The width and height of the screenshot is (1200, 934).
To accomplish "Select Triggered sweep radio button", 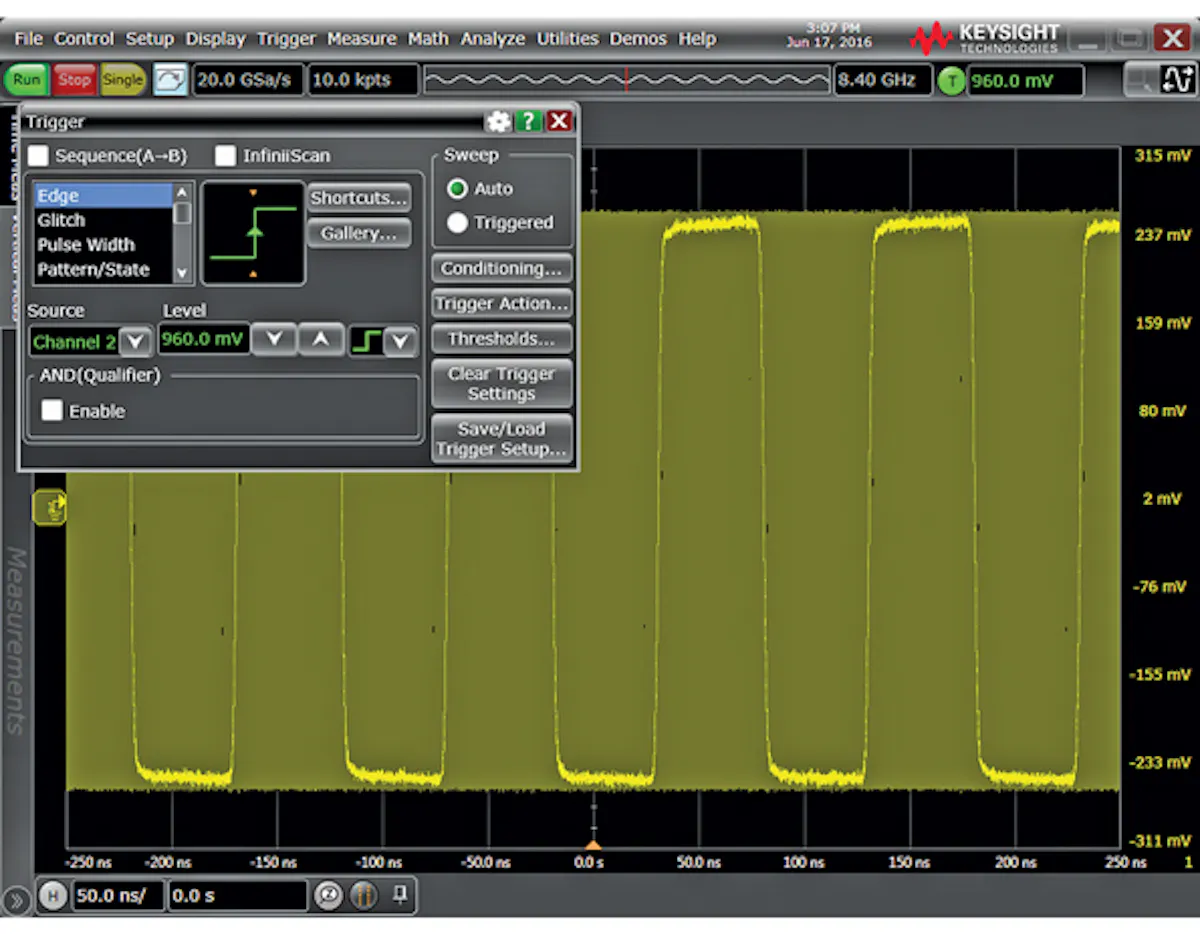I will click(x=458, y=223).
